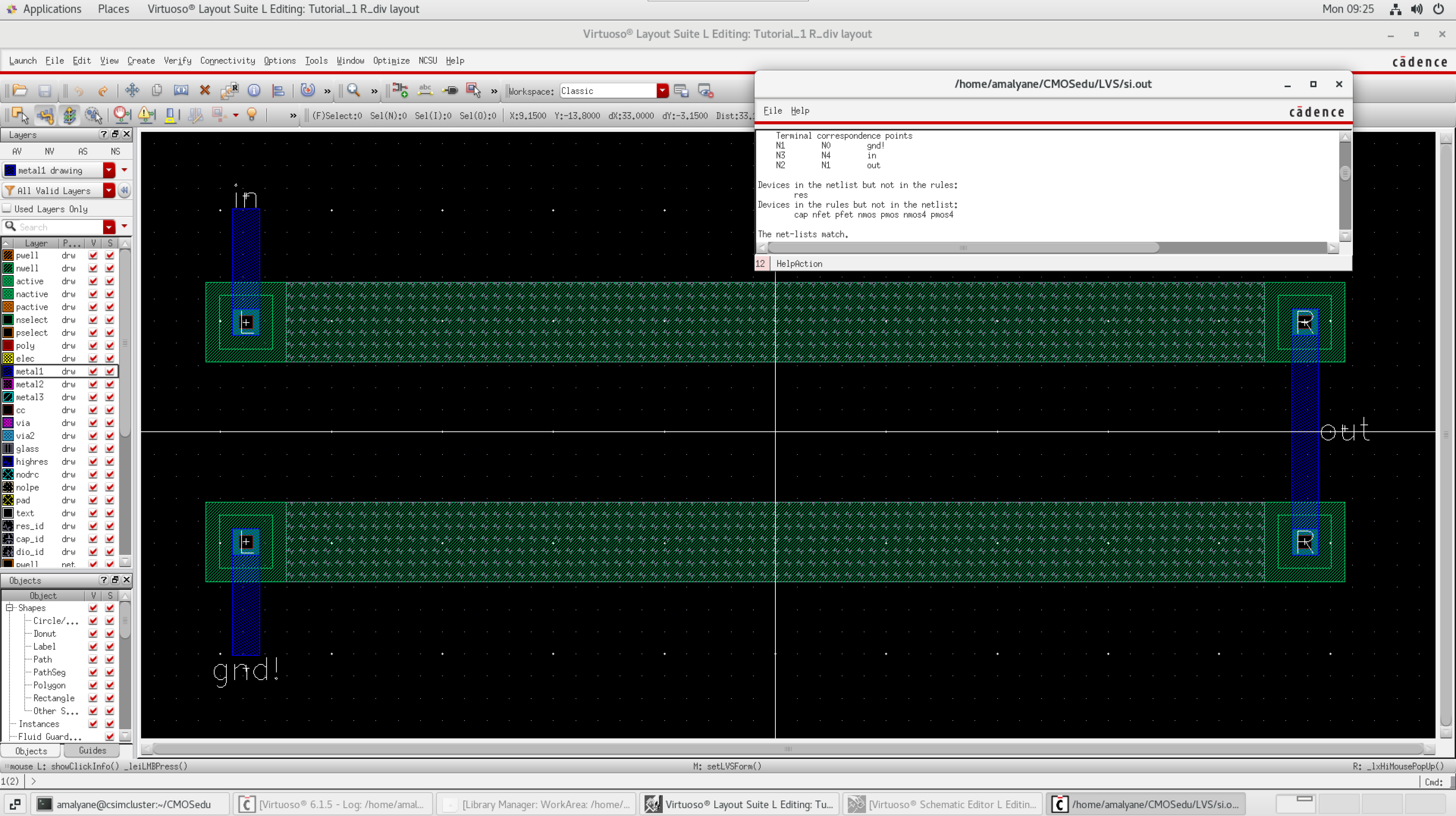Click the metal1 color swatch in layer list
Image resolution: width=1456 pixels, height=816 pixels.
pos(8,371)
